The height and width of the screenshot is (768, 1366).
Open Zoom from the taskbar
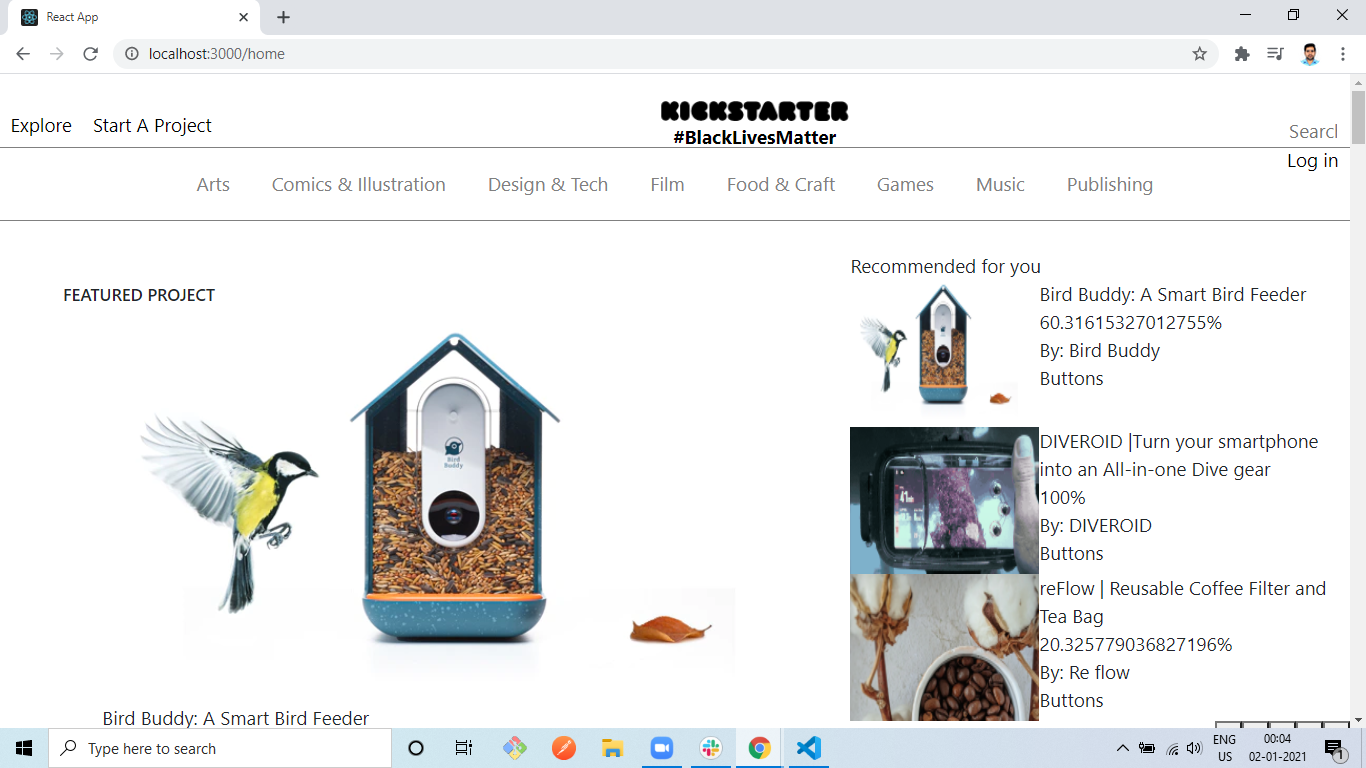(662, 748)
